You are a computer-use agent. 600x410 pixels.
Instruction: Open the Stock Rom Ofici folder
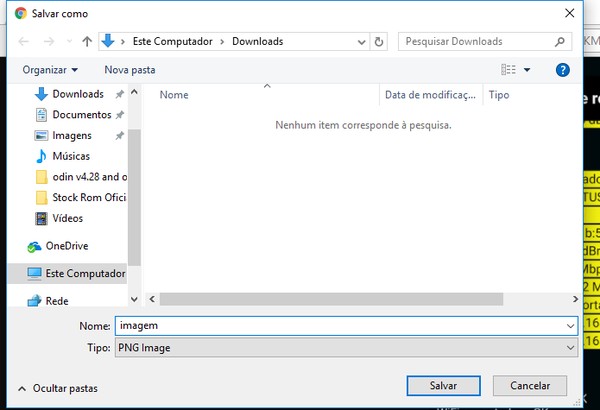coord(89,198)
